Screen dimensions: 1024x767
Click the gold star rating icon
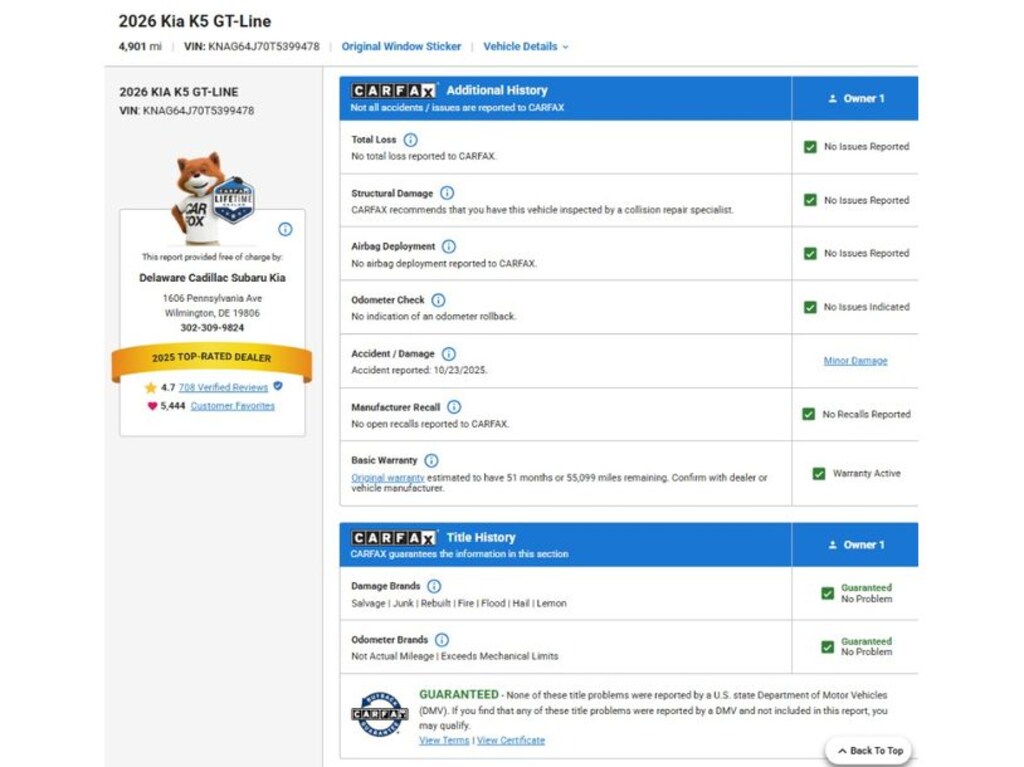(151, 387)
